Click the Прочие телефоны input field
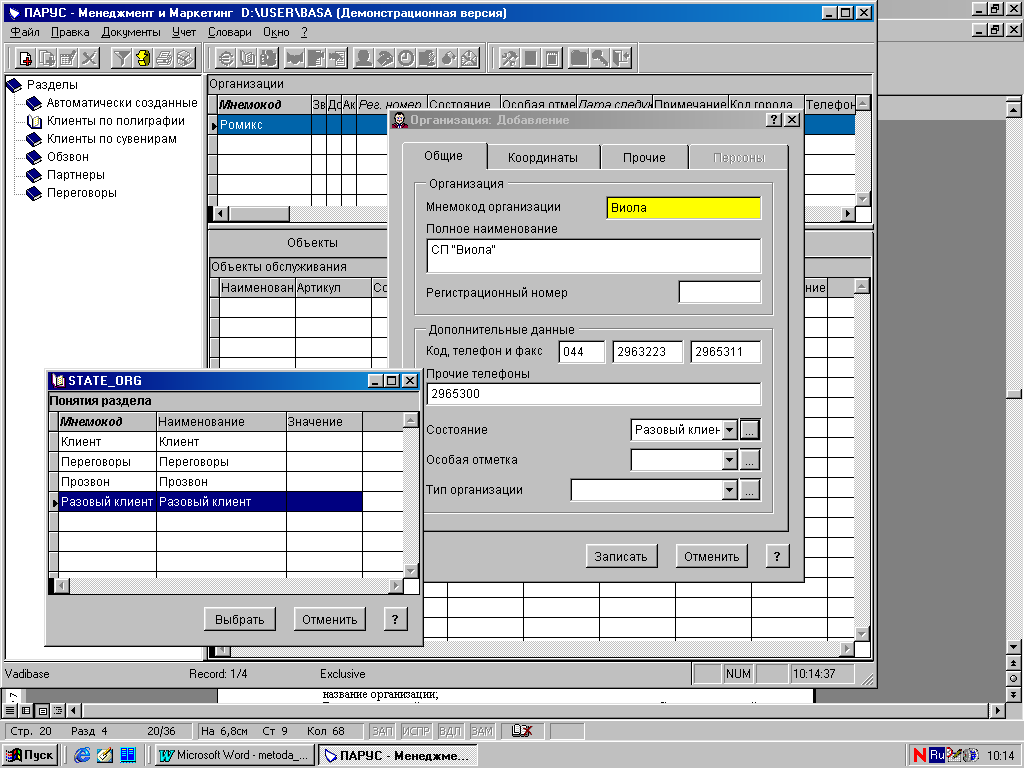 click(593, 394)
